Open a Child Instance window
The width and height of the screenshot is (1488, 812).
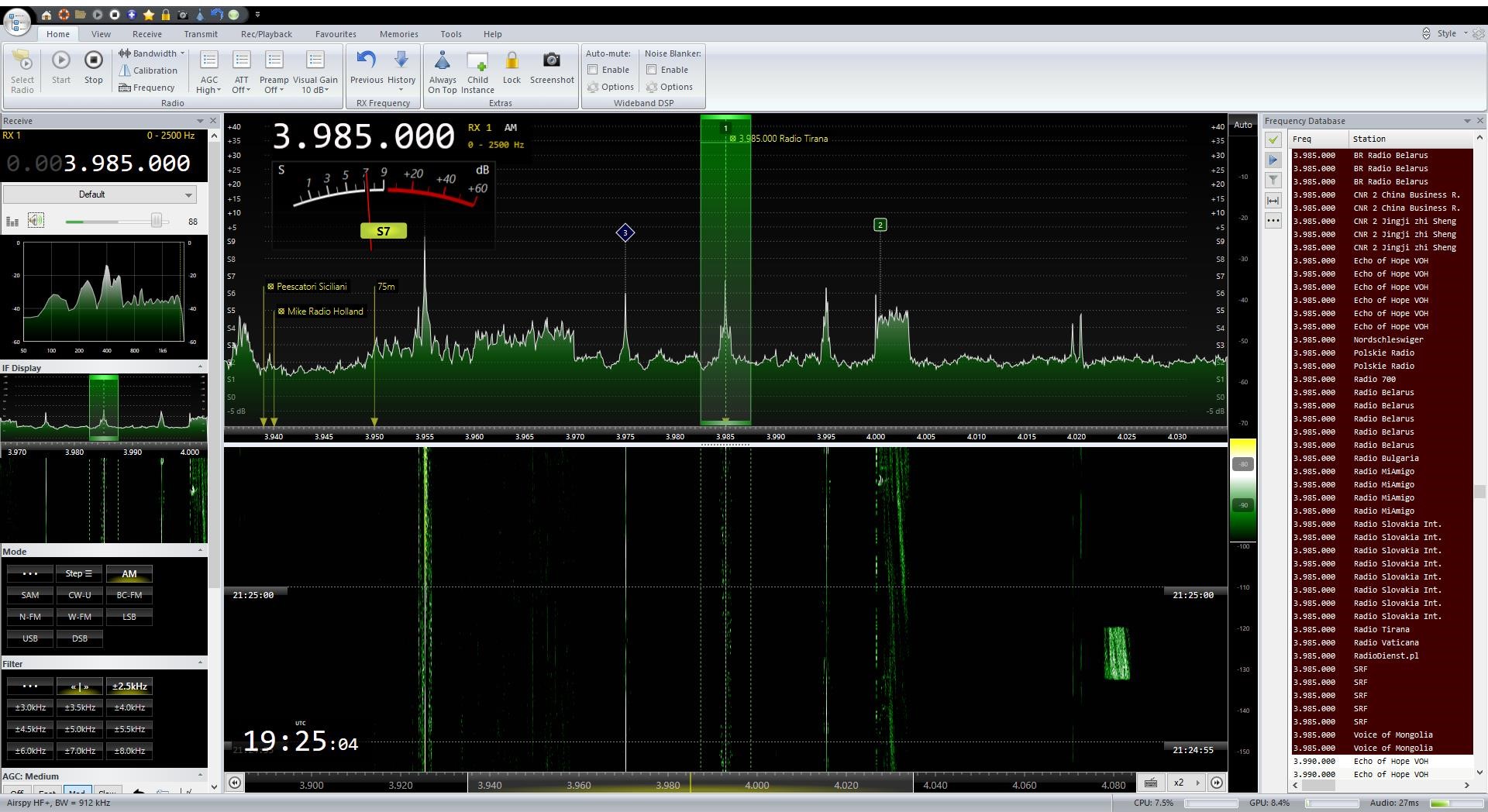pos(477,61)
